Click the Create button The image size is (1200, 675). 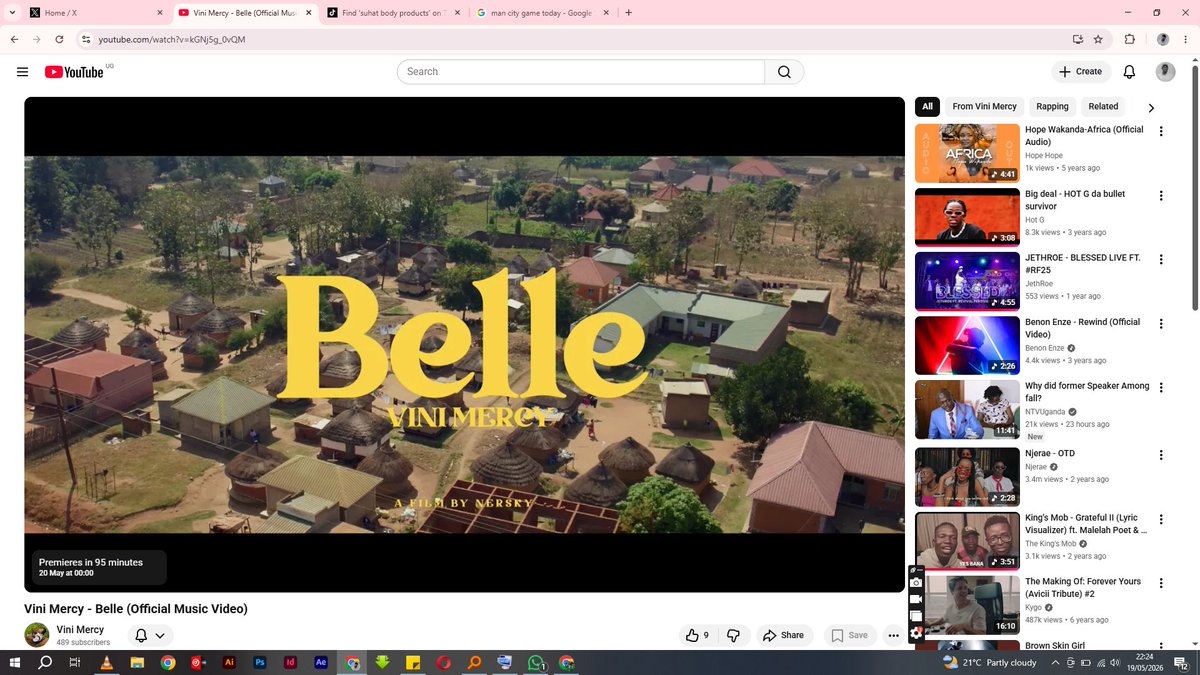click(x=1081, y=72)
